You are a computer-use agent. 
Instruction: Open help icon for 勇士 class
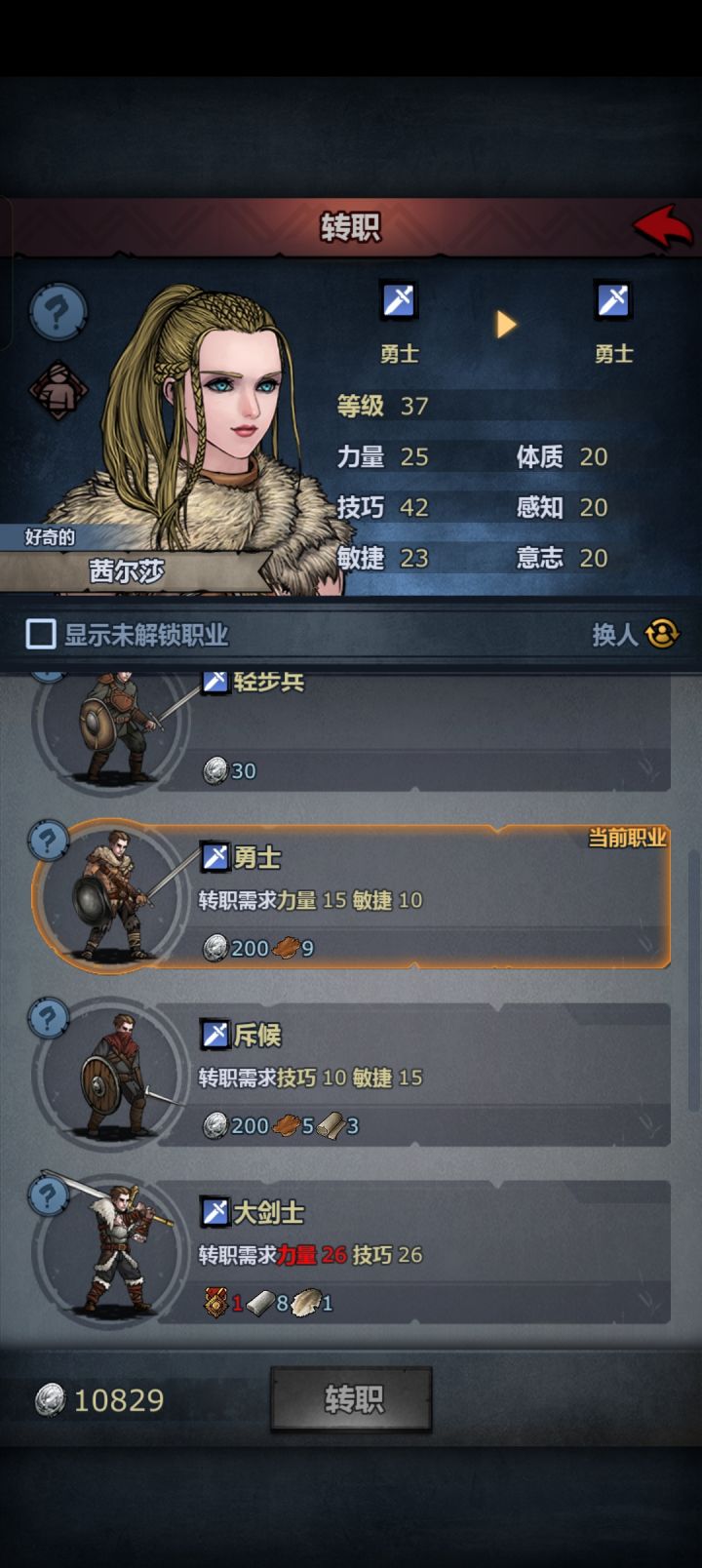tap(49, 840)
